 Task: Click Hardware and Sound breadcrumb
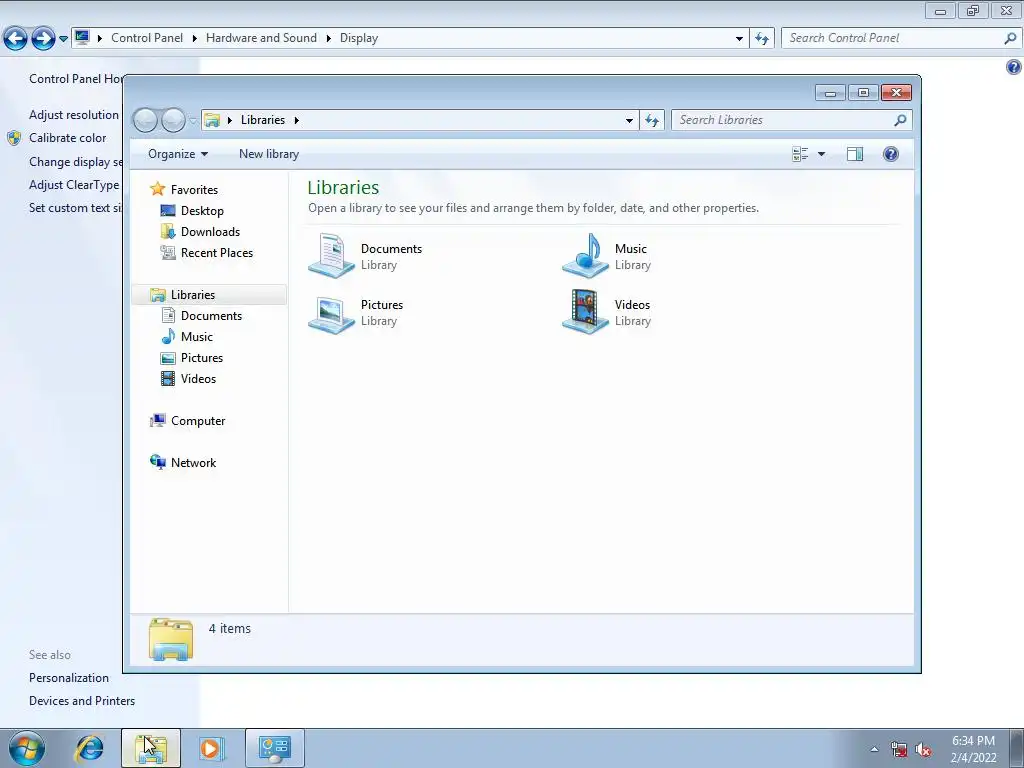click(x=261, y=38)
